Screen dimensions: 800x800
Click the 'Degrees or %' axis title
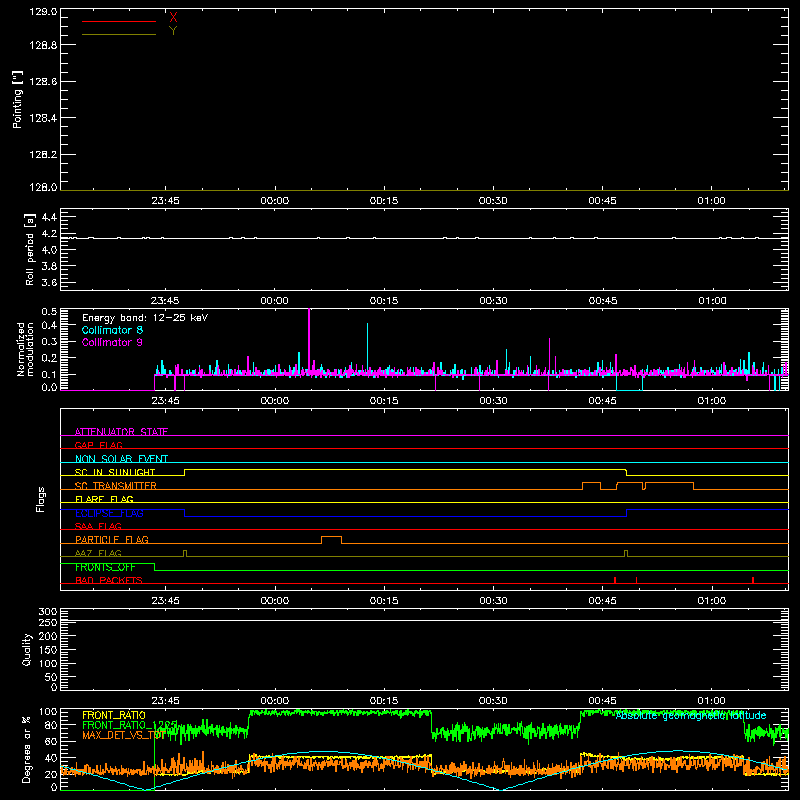pos(27,749)
